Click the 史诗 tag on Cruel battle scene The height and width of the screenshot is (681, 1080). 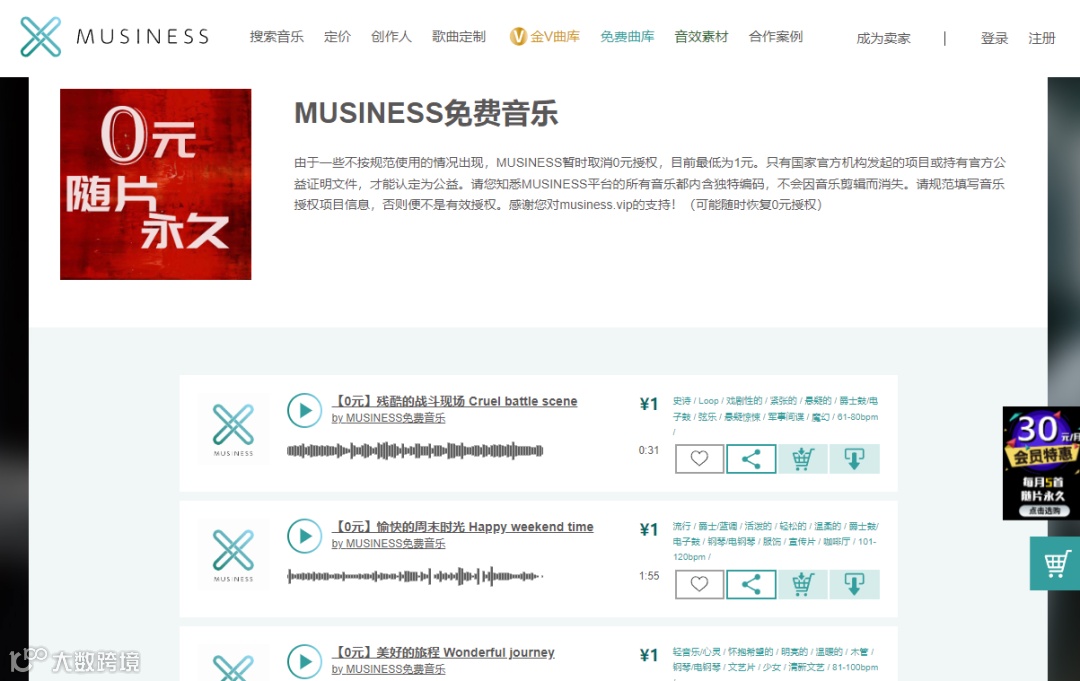pos(681,401)
